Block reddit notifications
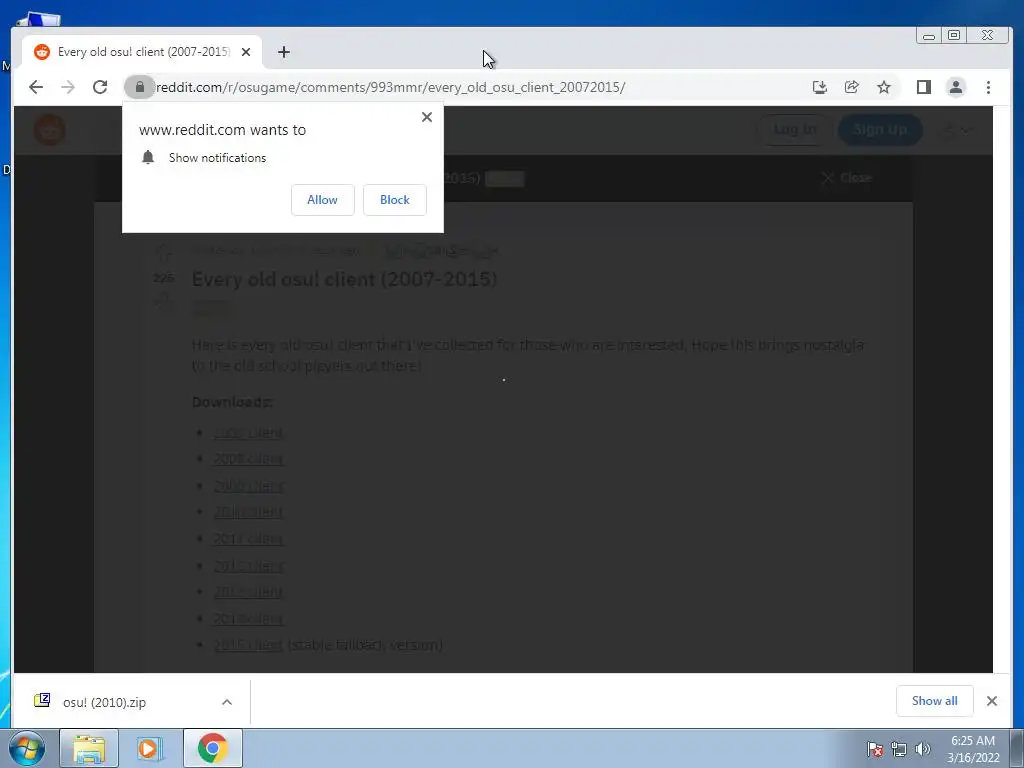1024x768 pixels. [x=394, y=200]
